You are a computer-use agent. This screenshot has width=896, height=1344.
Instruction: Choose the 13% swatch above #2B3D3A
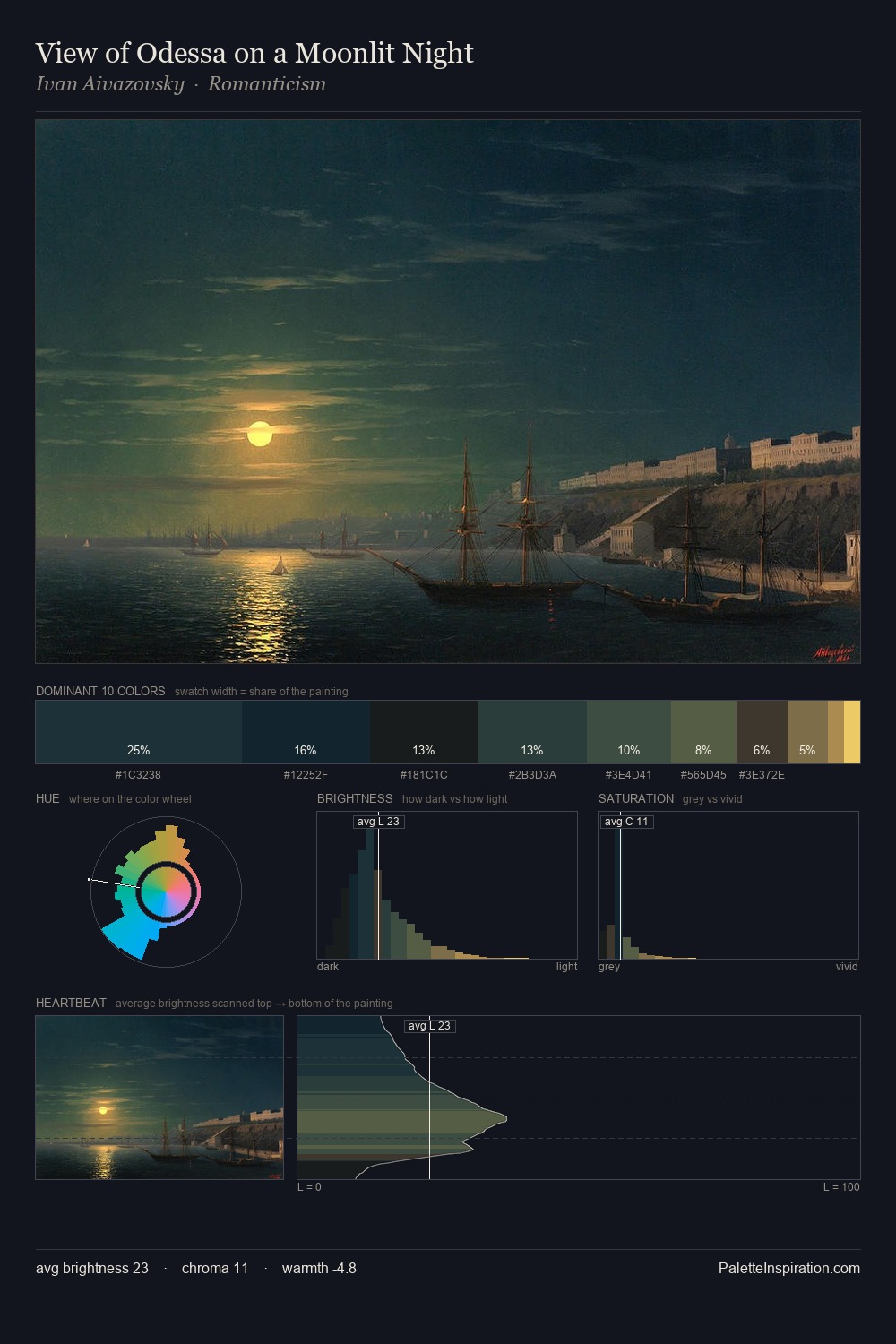pyautogui.click(x=532, y=732)
